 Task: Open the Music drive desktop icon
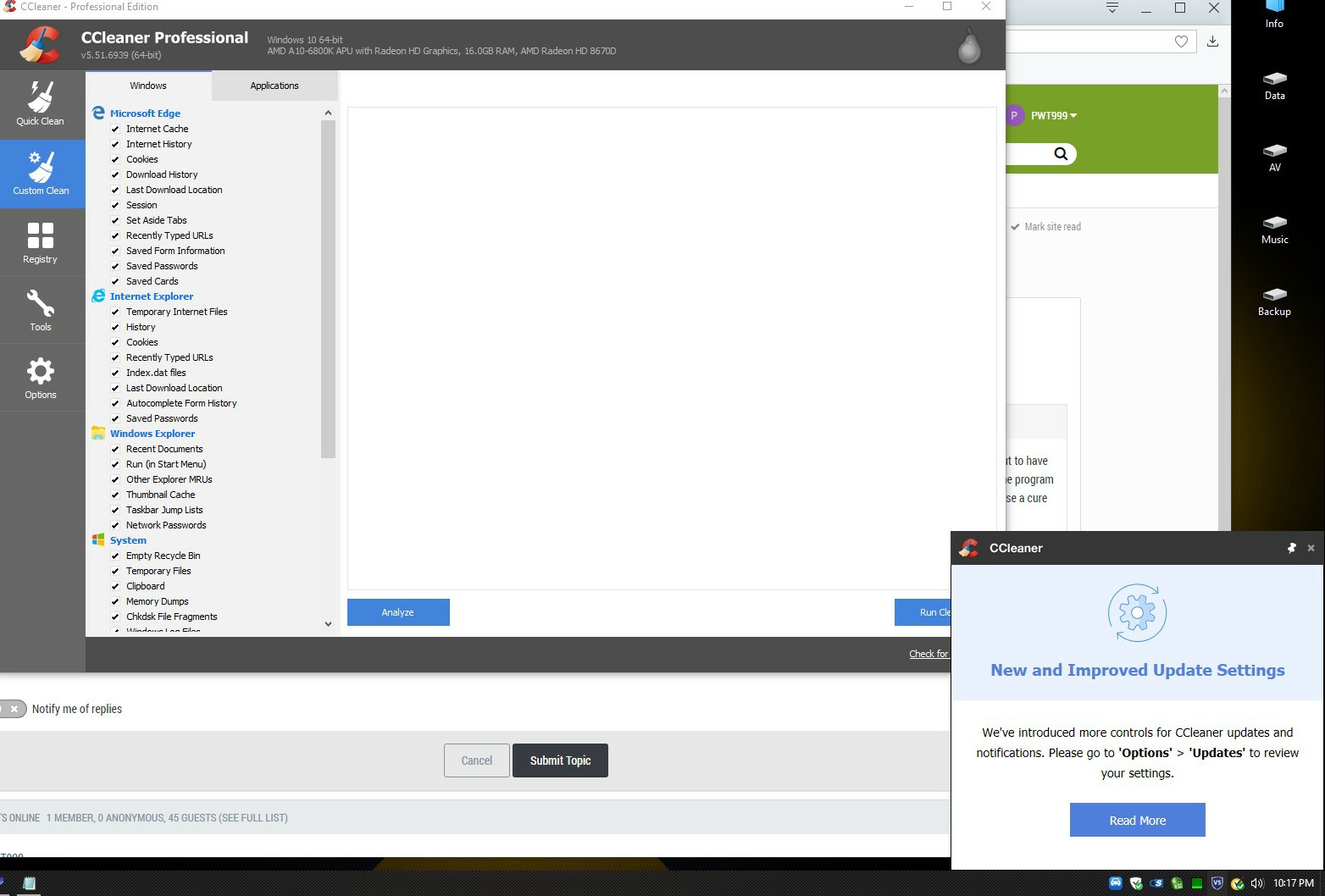click(1274, 230)
